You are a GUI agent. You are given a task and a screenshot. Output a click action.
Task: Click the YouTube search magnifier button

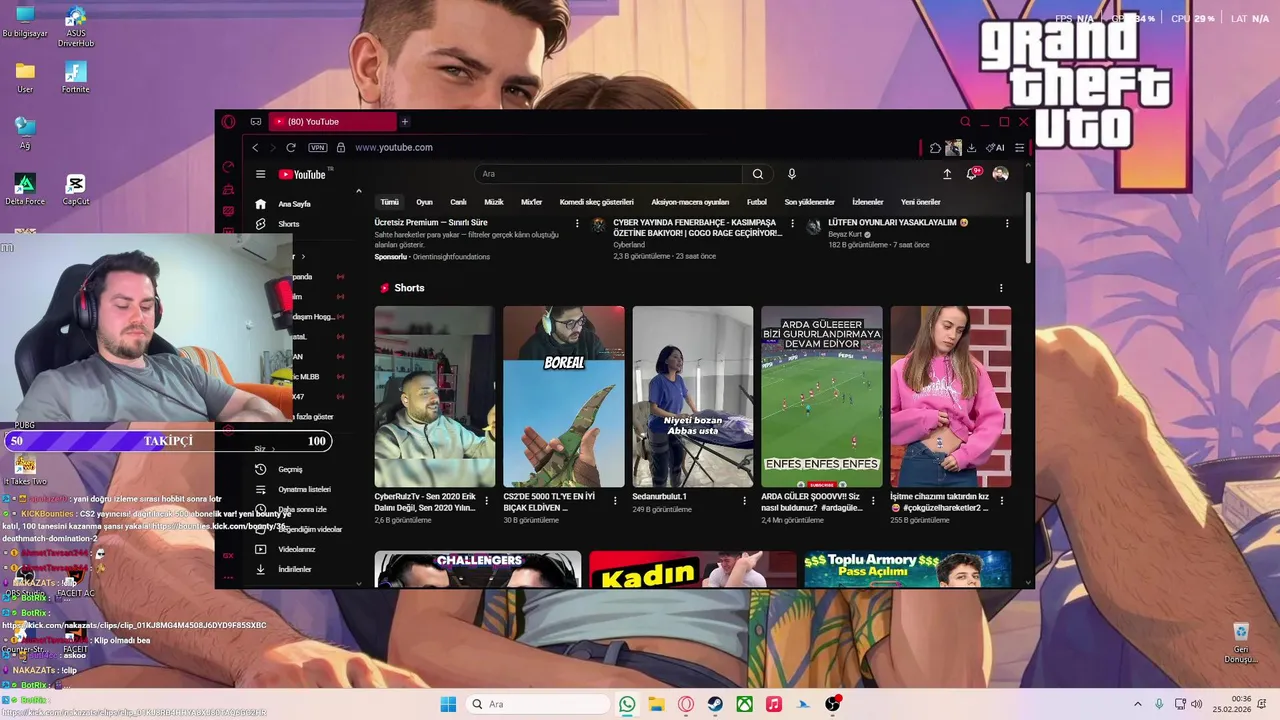[x=758, y=174]
